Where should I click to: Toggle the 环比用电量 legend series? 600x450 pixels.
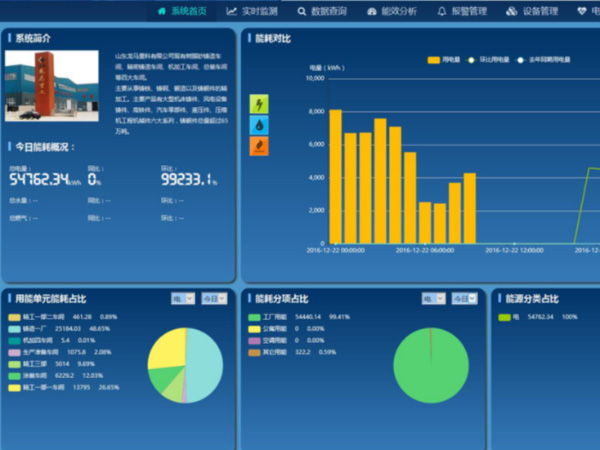(494, 60)
